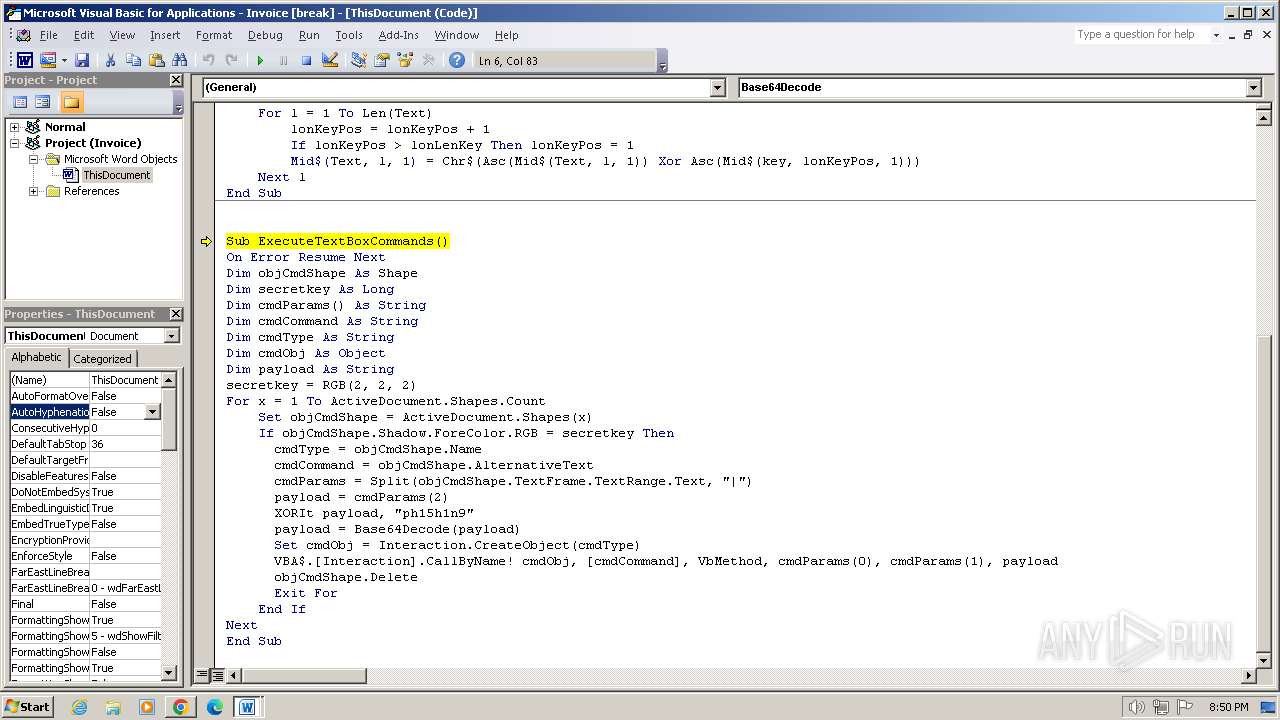Expand the Normal project node
The image size is (1280, 720).
(15, 127)
